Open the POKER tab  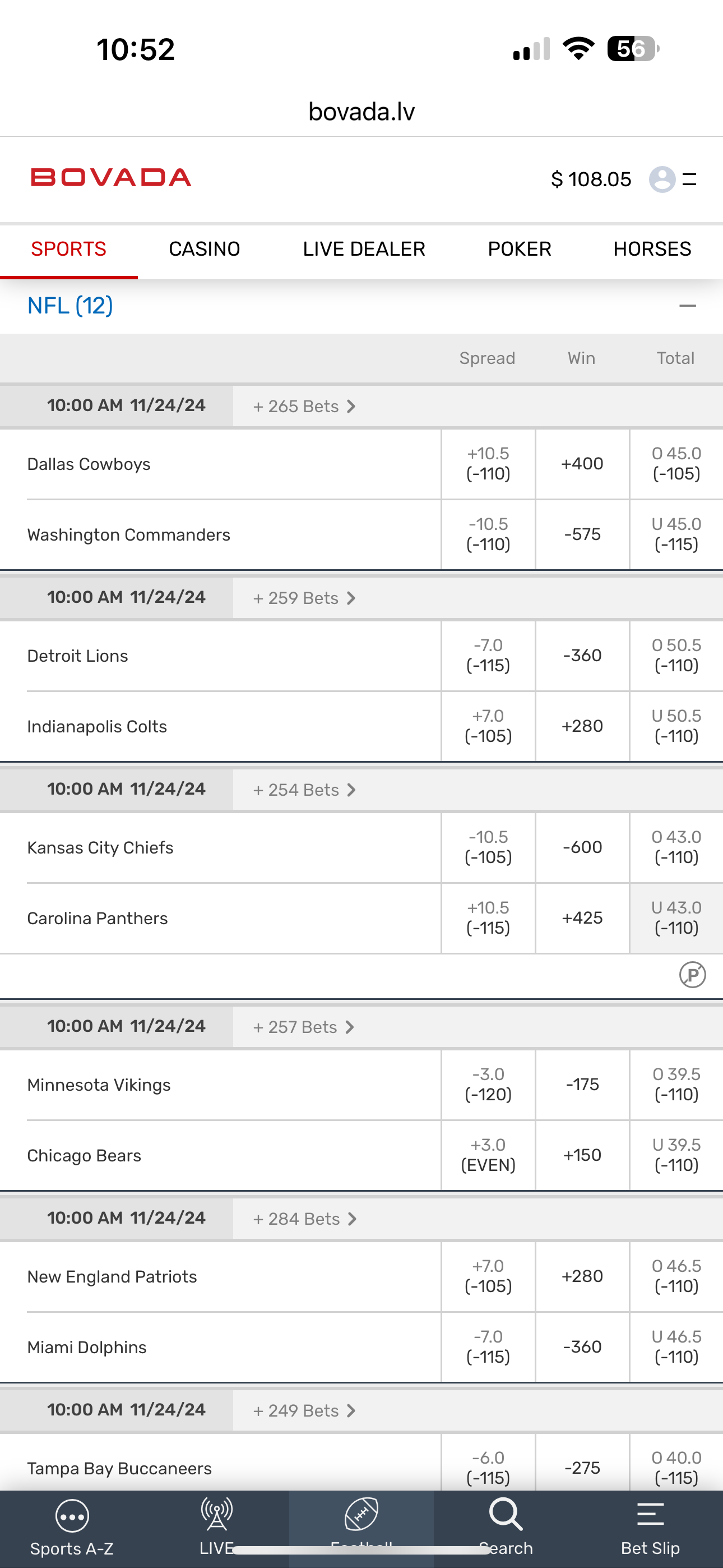tap(519, 249)
